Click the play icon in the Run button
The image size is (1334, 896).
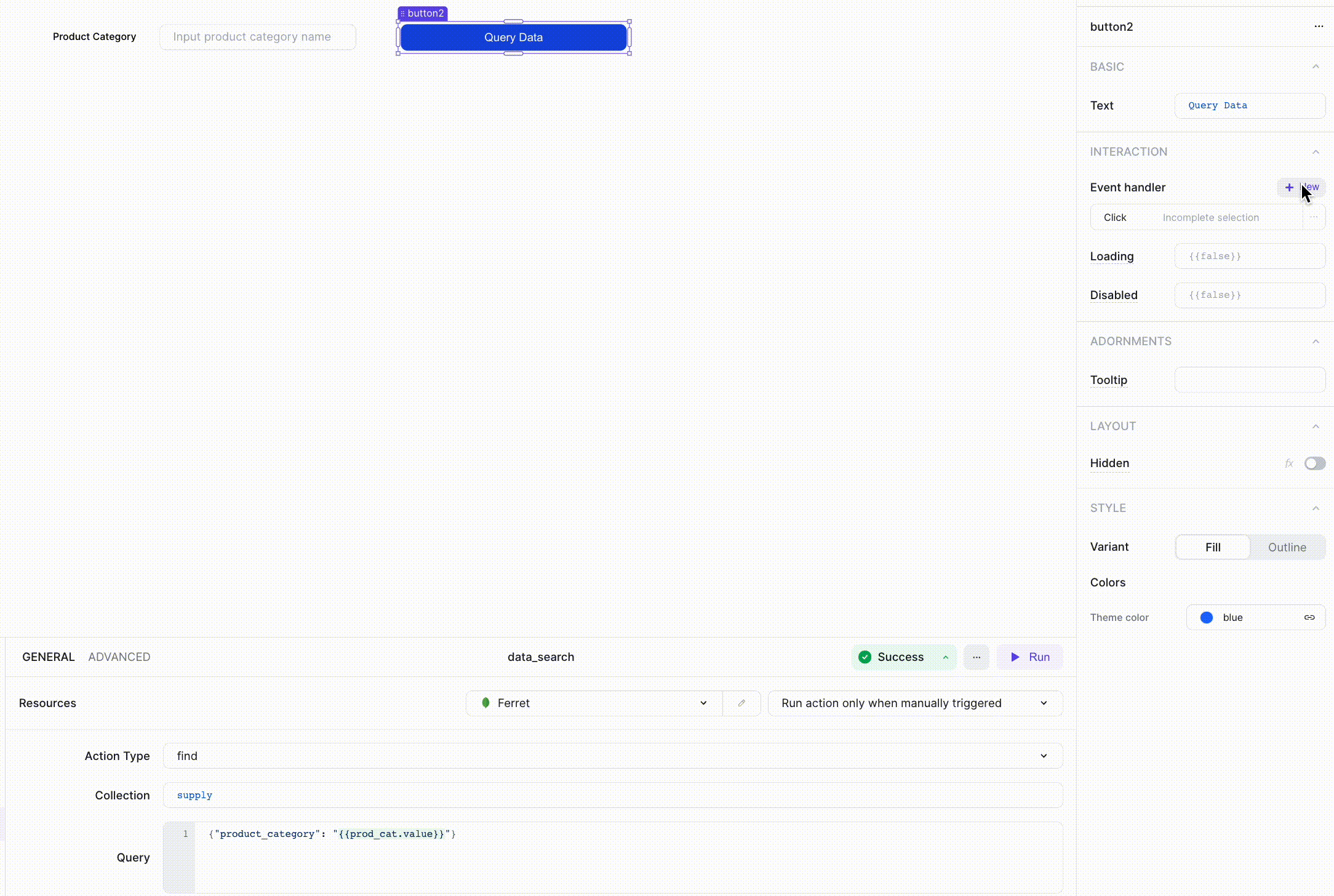point(1015,657)
